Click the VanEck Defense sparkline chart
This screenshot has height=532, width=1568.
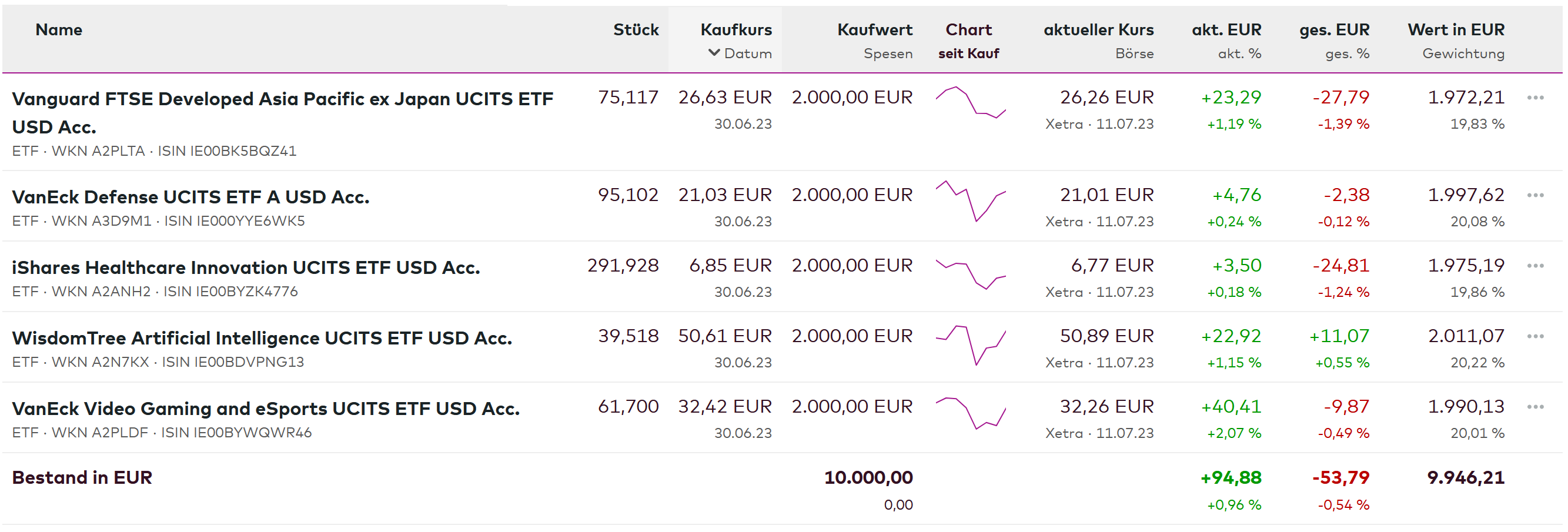pos(970,200)
